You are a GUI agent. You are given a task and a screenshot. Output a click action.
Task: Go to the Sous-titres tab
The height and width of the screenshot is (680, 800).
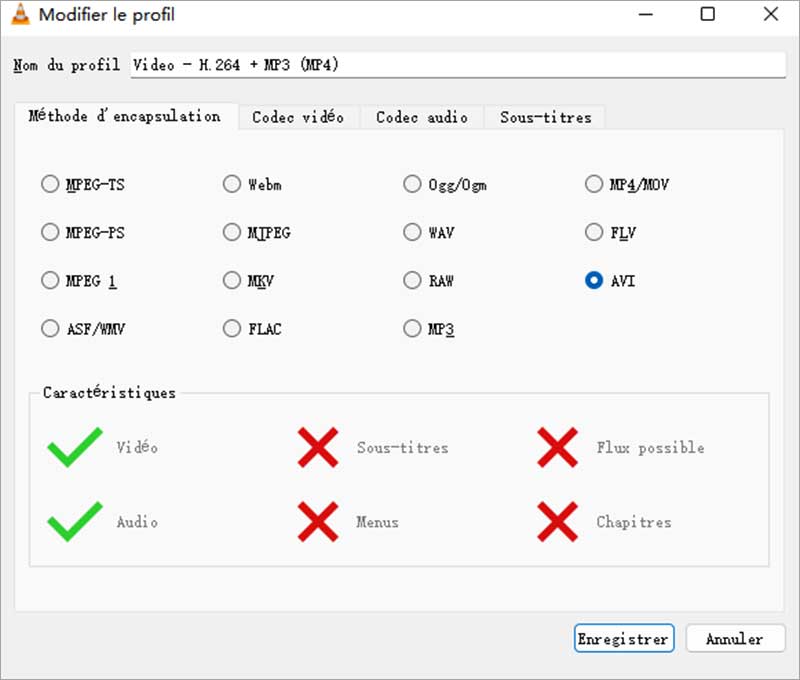(545, 117)
